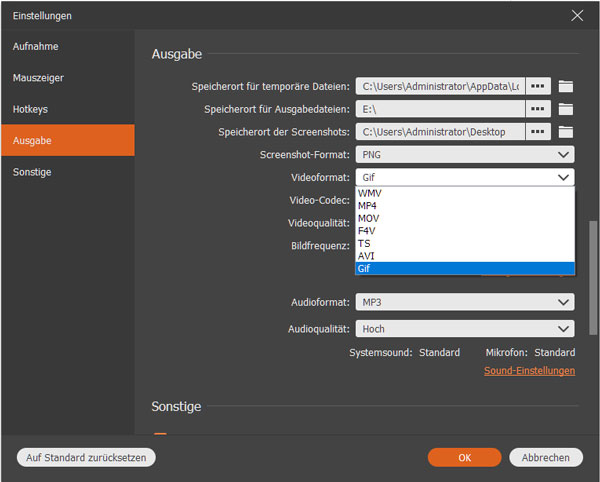The image size is (600, 482).
Task: Open the screenshots location folder icon
Action: click(x=566, y=132)
